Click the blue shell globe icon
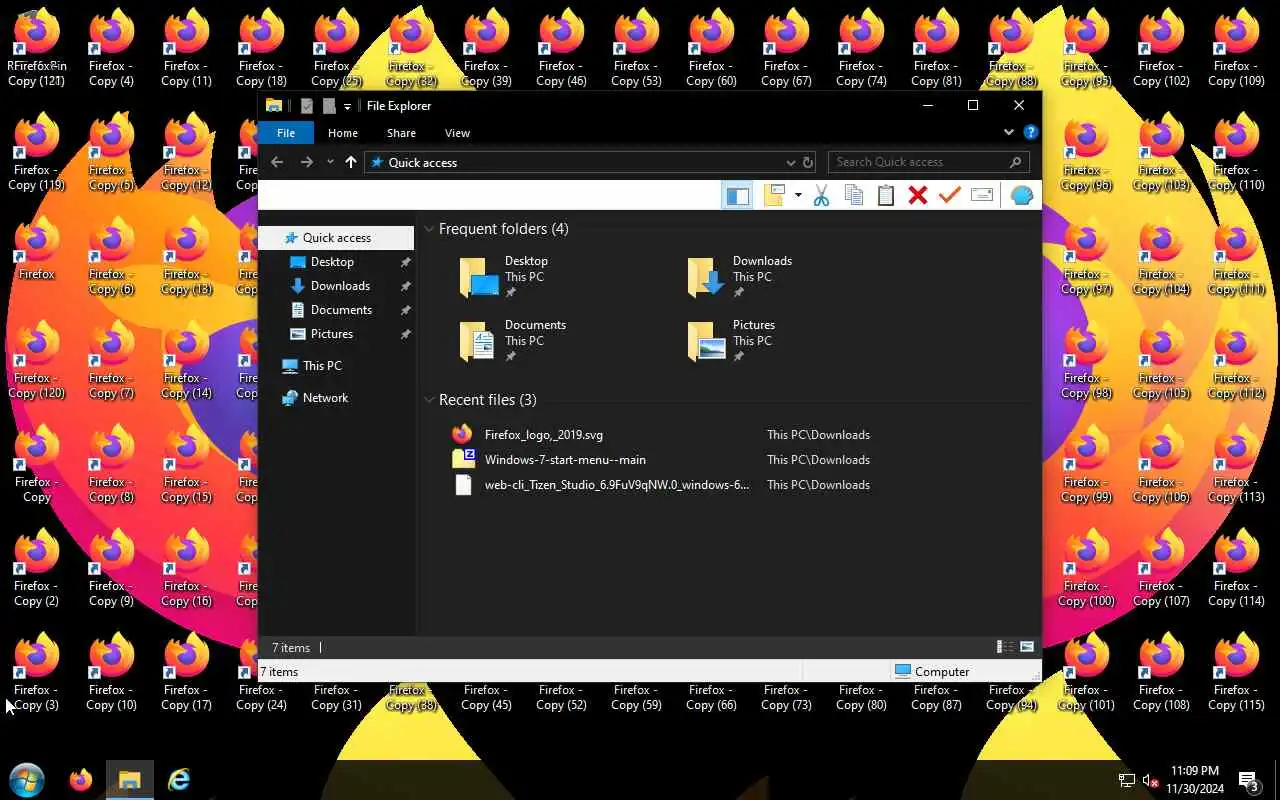1280x800 pixels. click(x=1021, y=196)
